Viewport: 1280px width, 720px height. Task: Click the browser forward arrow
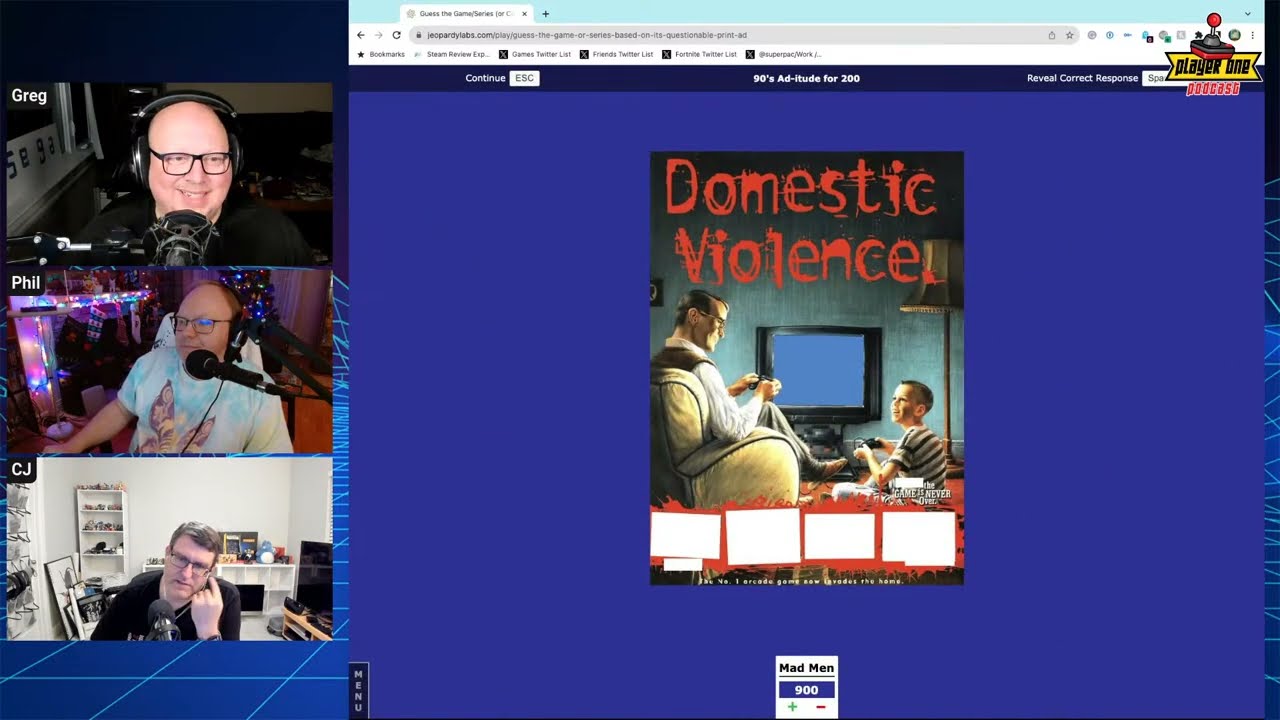click(x=378, y=35)
